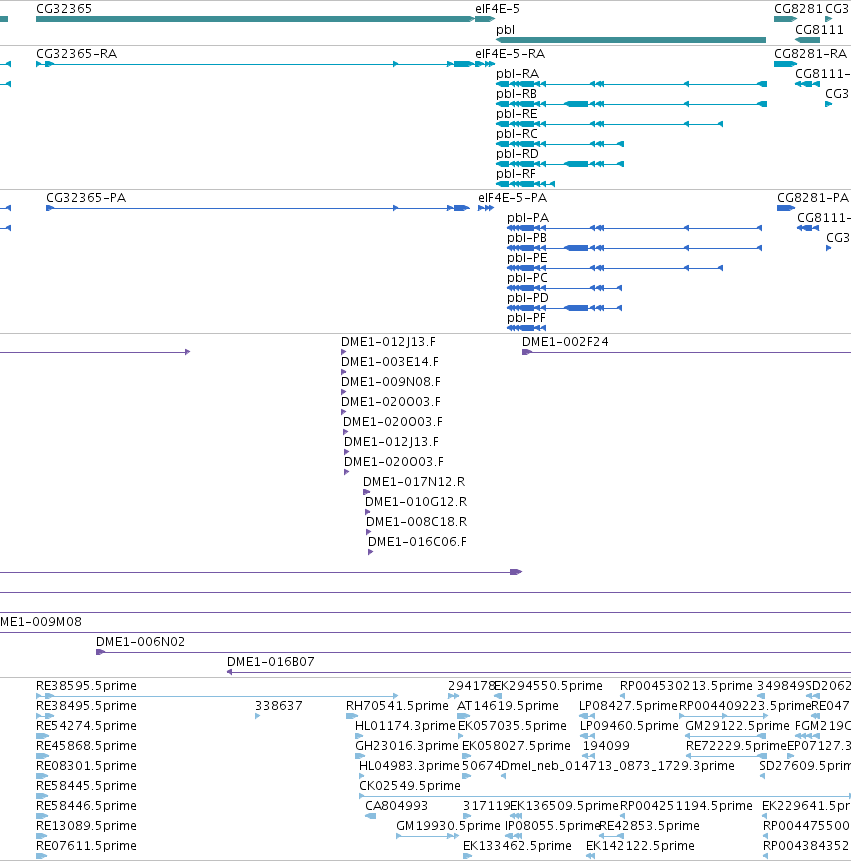Click the pbl-RD transcript label
The height and width of the screenshot is (861, 851).
(x=517, y=154)
